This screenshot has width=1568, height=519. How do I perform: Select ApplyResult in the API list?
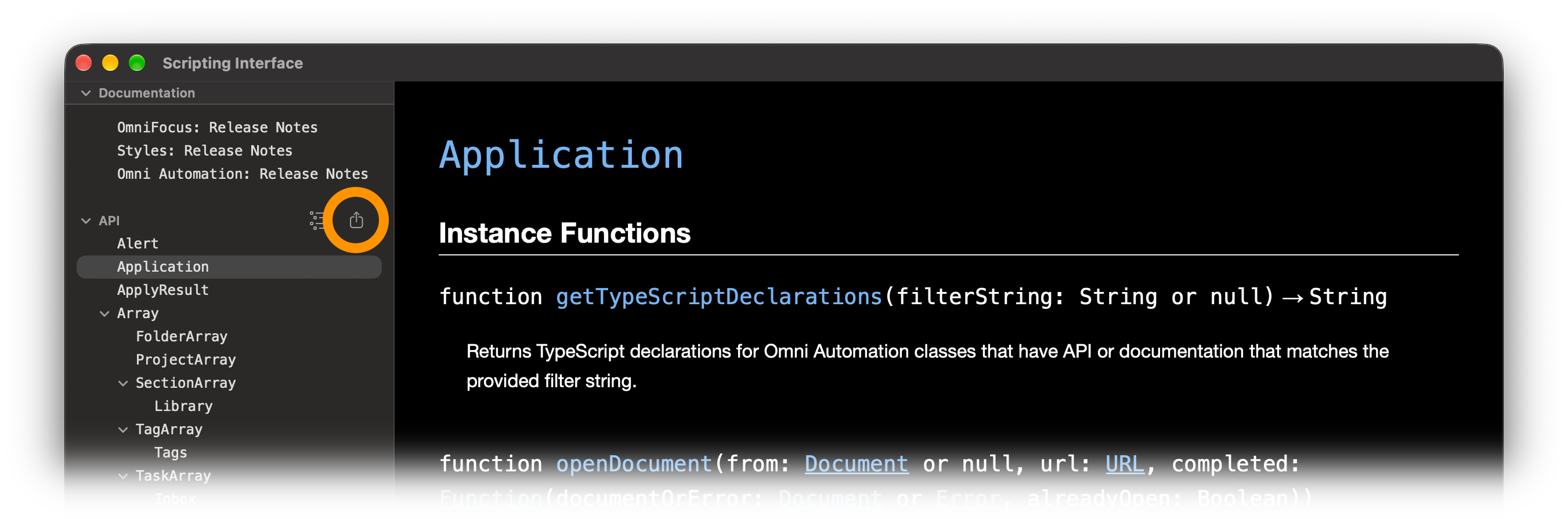[162, 290]
